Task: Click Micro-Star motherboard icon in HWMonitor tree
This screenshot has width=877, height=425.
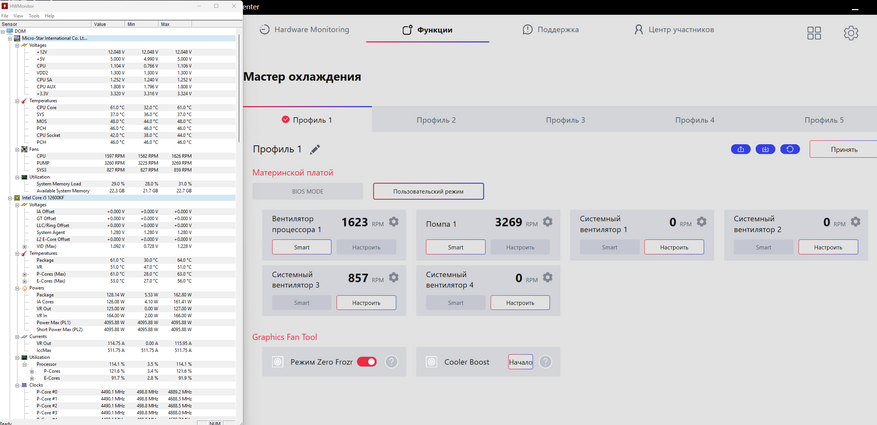Action: pyautogui.click(x=17, y=38)
